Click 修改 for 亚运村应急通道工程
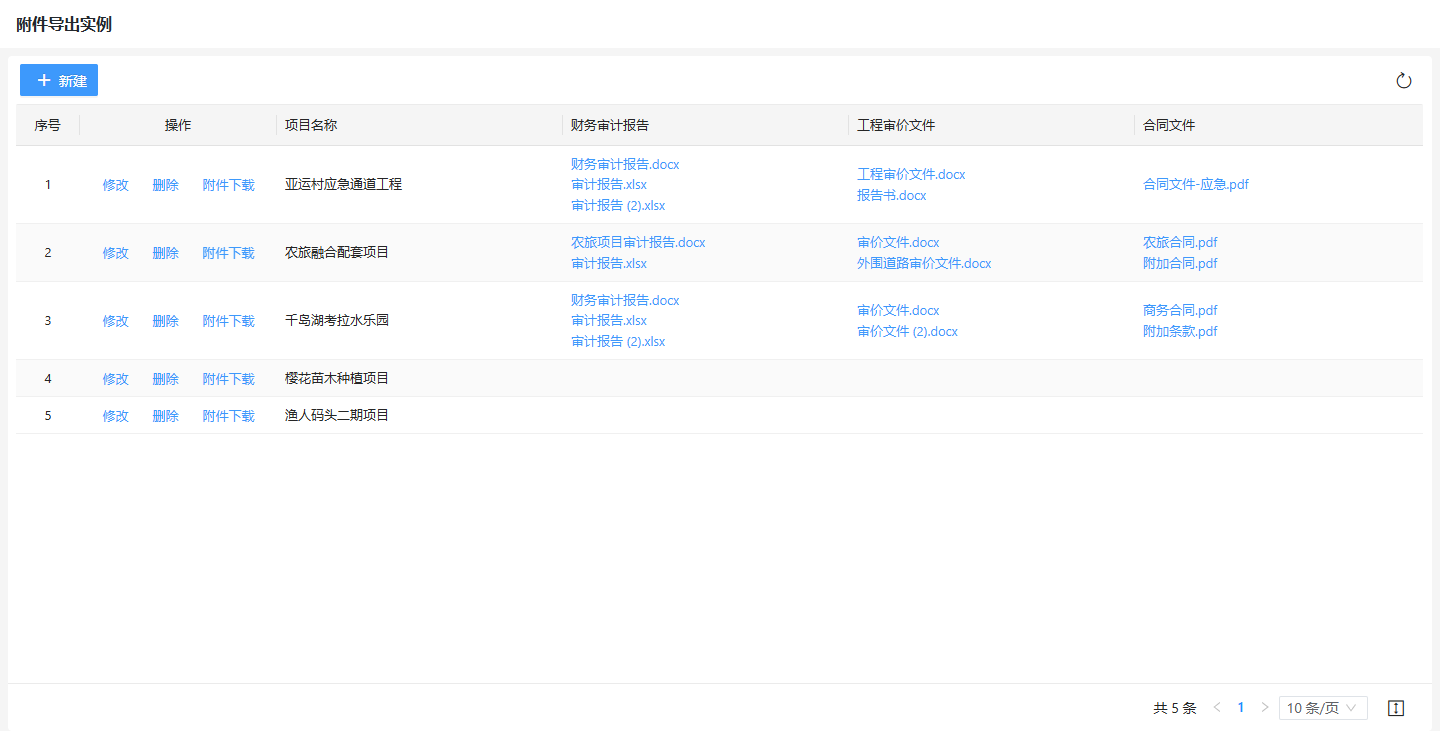 [115, 185]
